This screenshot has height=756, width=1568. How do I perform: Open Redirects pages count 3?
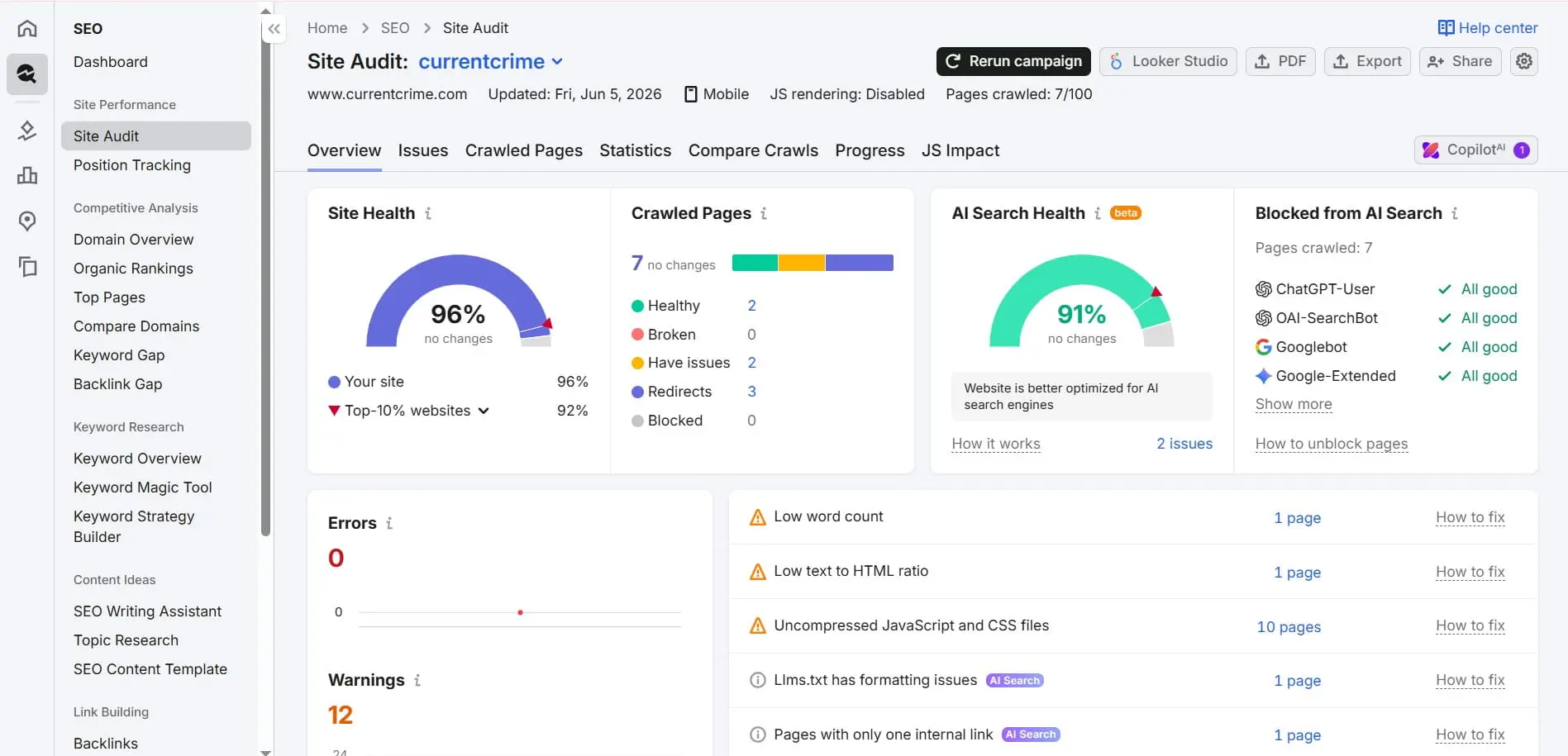coord(752,392)
